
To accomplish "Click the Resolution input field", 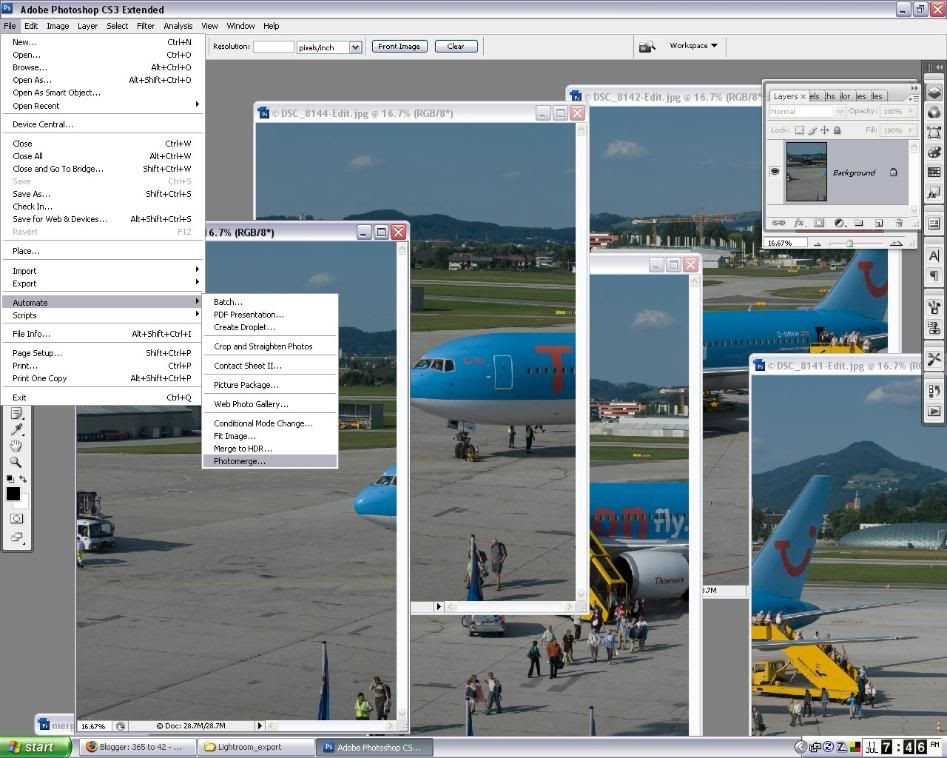I will coord(274,47).
